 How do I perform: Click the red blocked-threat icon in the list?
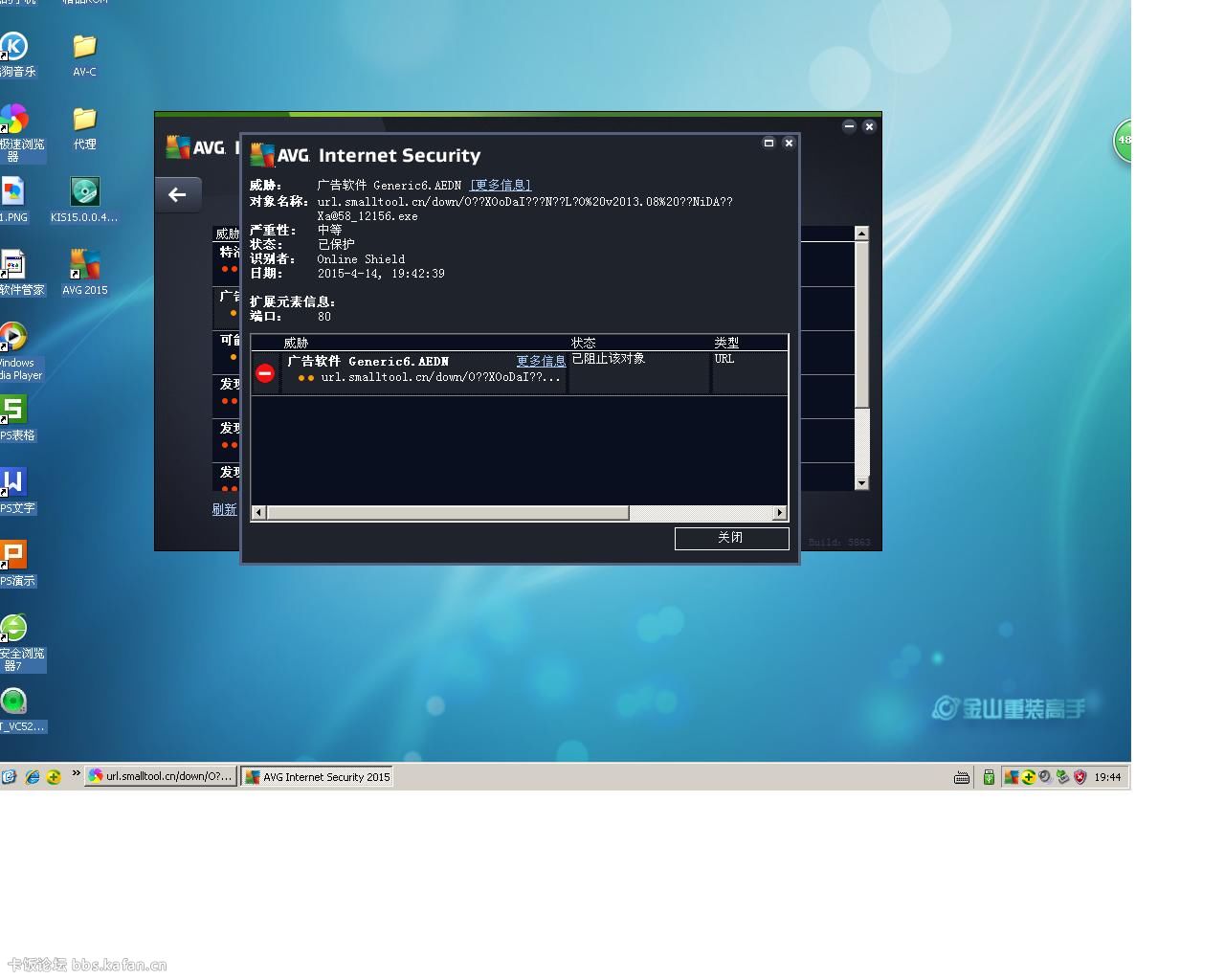click(265, 373)
